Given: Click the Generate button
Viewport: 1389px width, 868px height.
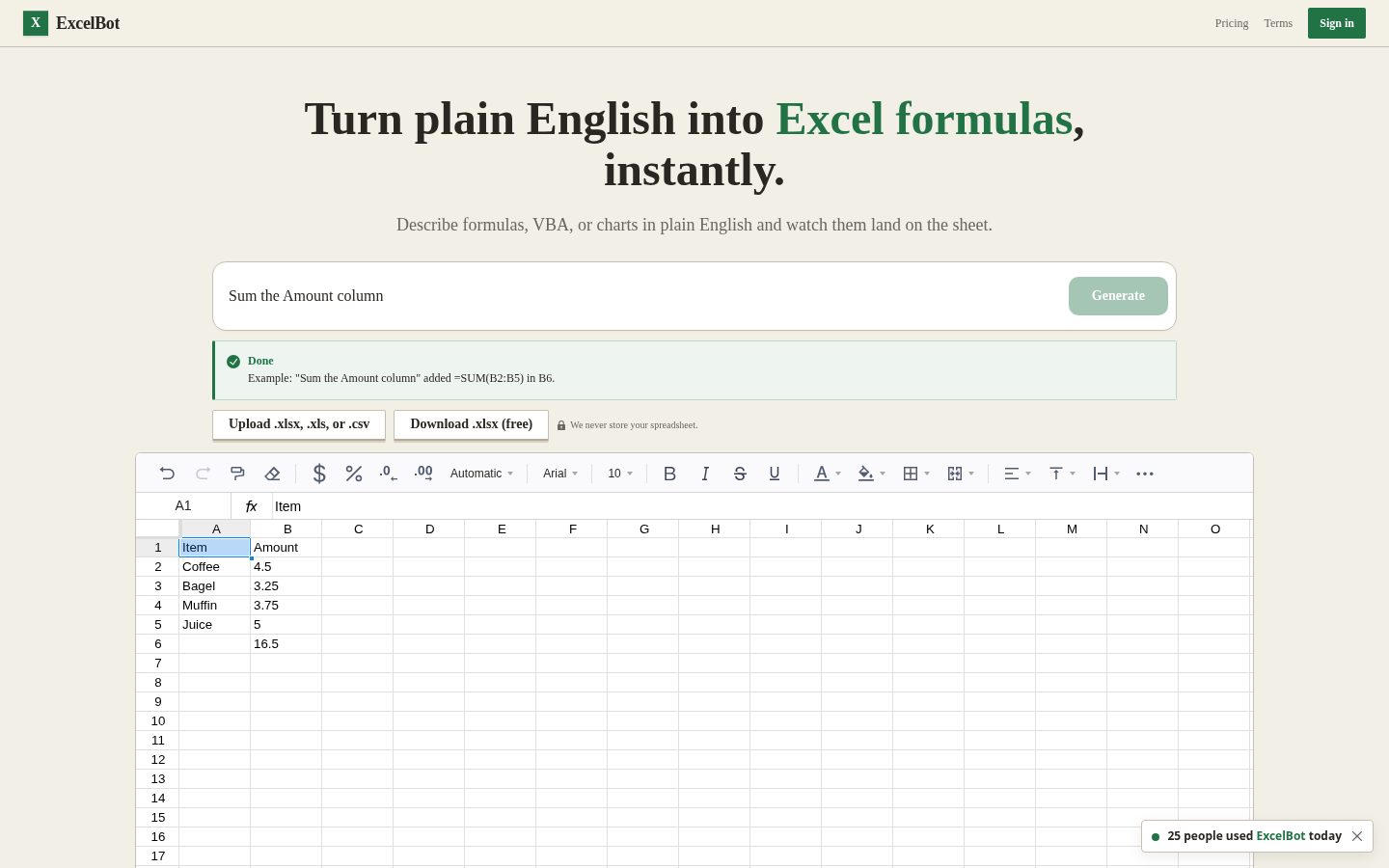Looking at the screenshot, I should [x=1118, y=296].
